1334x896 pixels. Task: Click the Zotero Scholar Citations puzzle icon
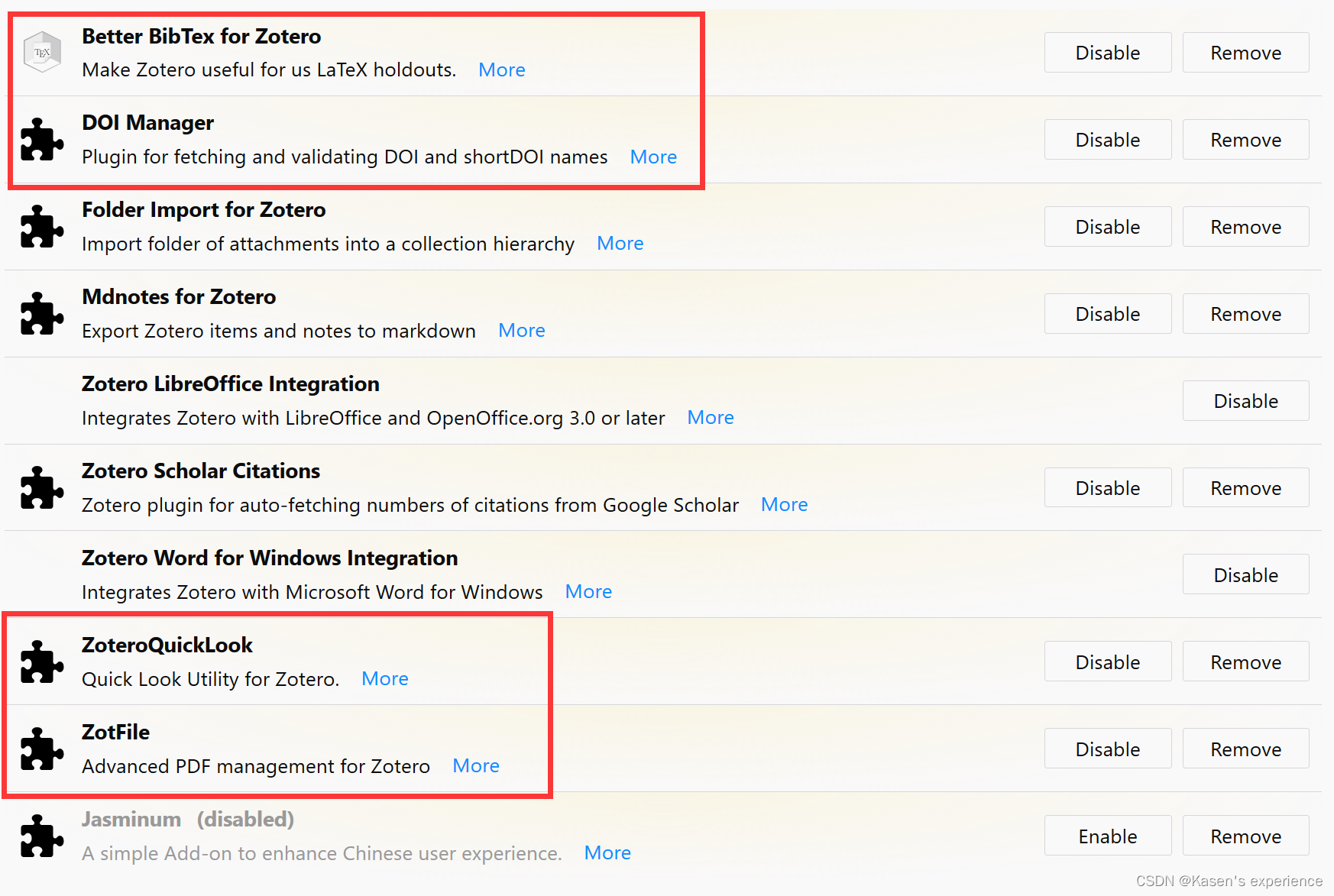tap(42, 487)
